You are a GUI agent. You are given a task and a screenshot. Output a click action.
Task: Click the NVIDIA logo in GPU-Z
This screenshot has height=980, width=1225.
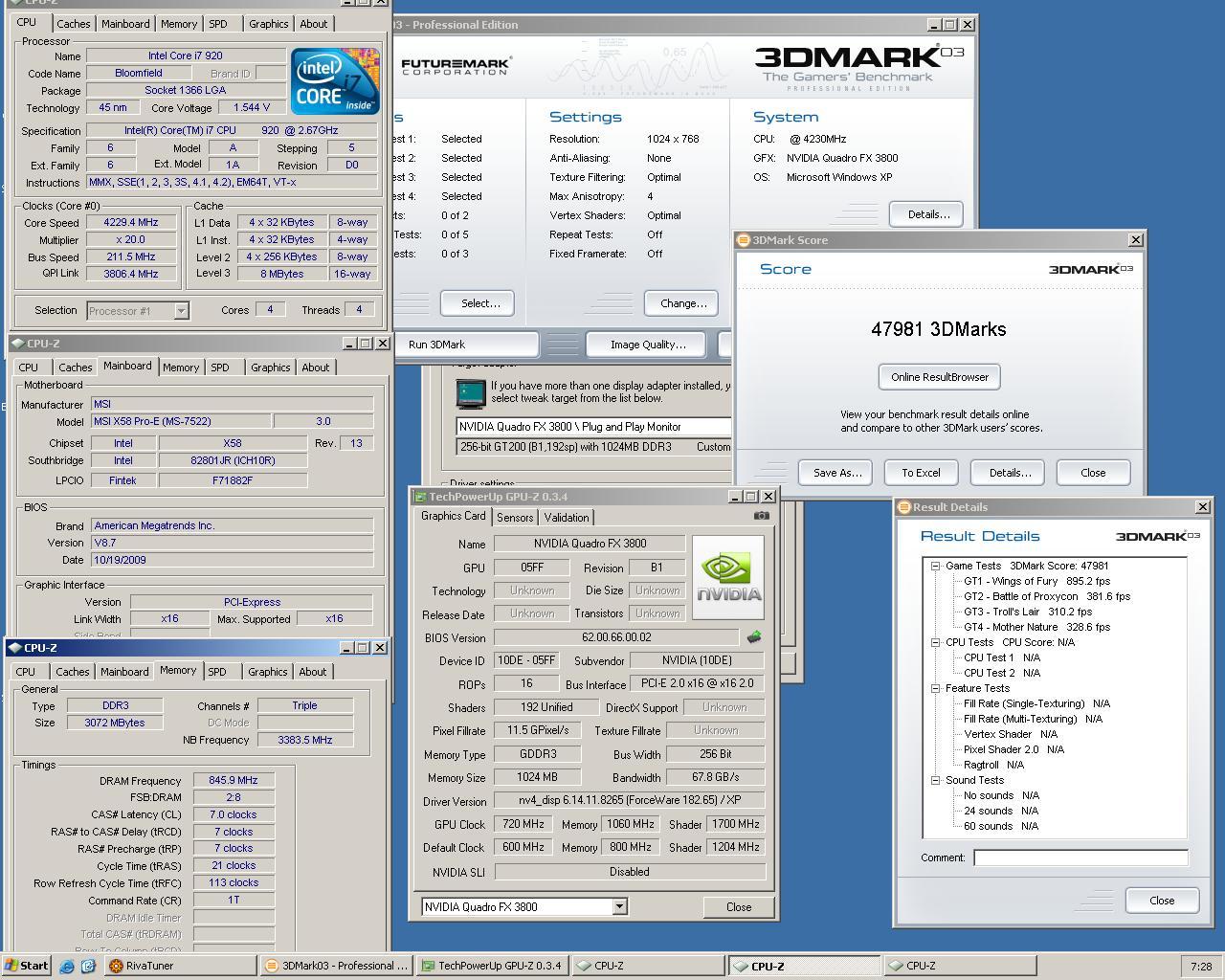[x=728, y=577]
